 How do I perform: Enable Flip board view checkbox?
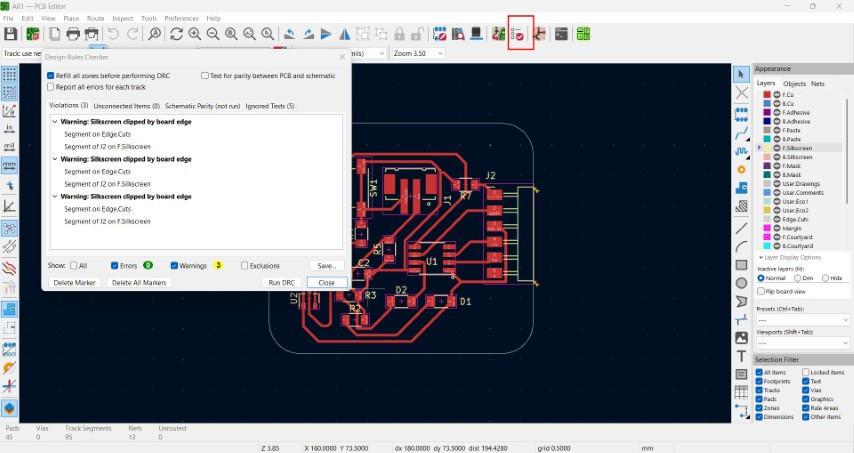point(761,291)
